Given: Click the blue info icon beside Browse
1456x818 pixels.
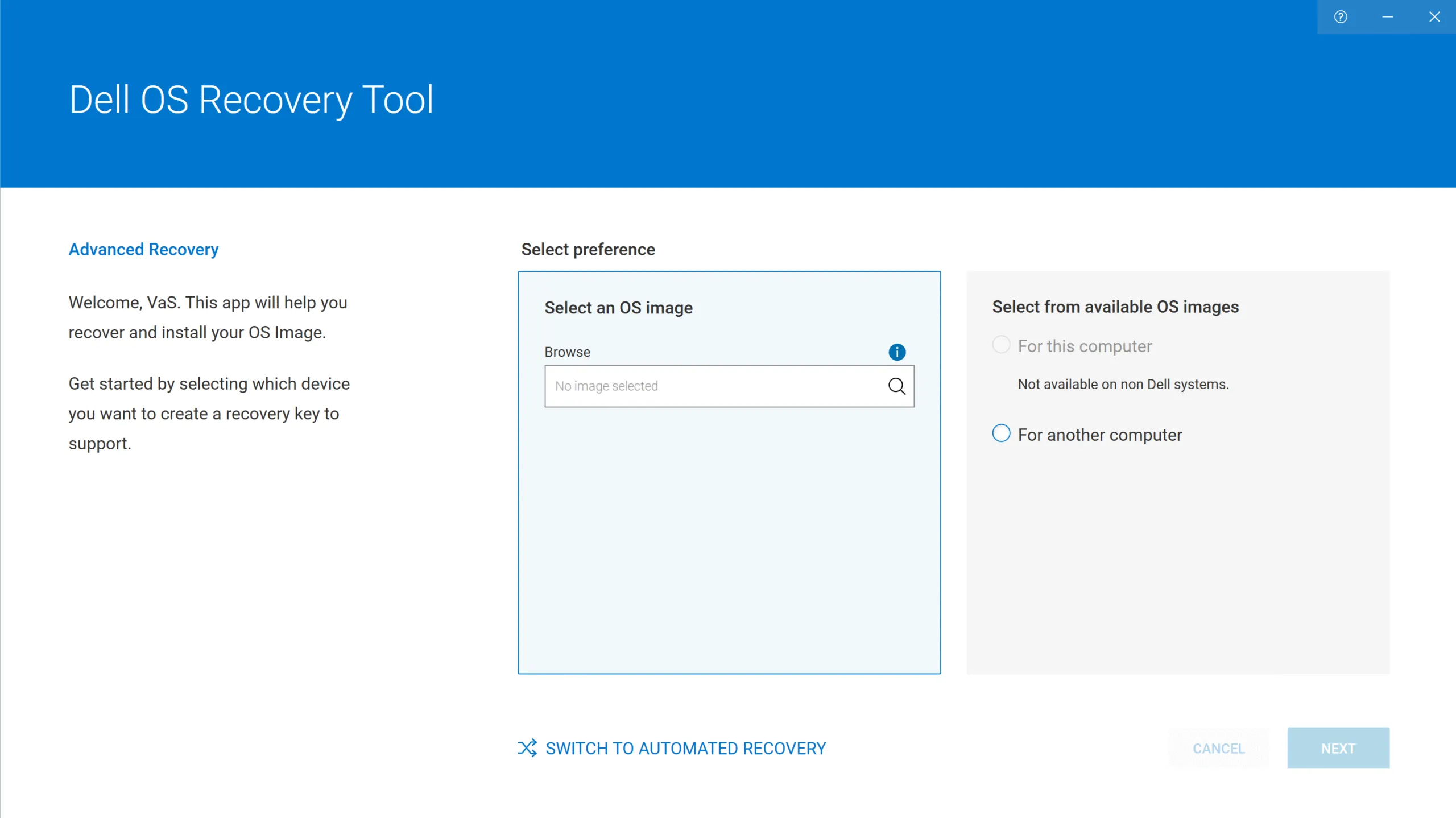Looking at the screenshot, I should (x=897, y=352).
